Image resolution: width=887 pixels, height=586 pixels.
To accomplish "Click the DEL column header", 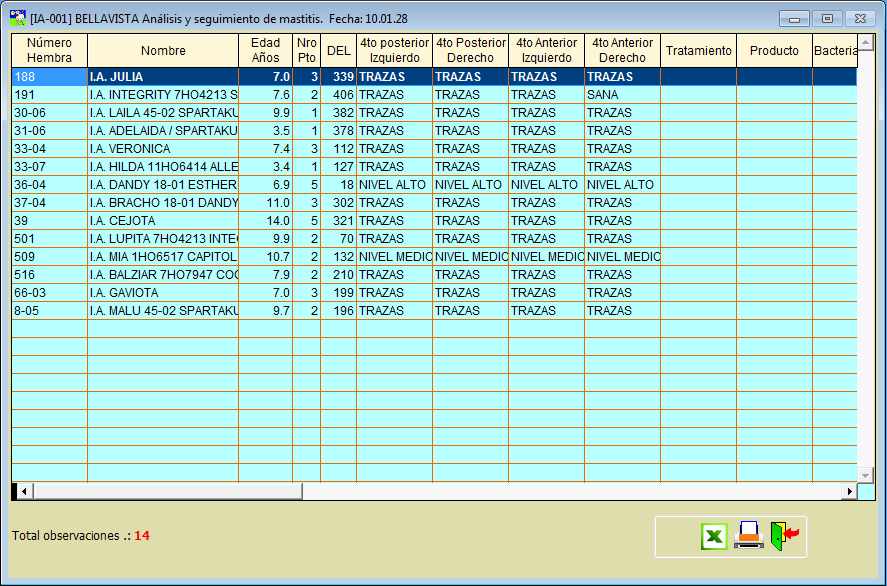I will (338, 51).
